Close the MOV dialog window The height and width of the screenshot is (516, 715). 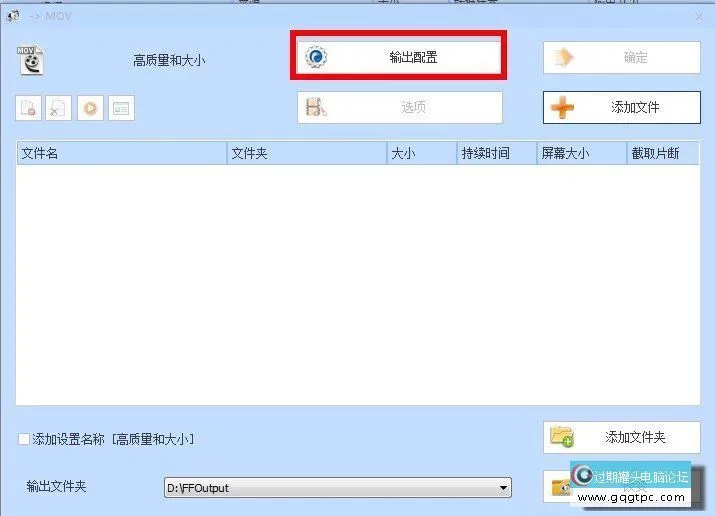click(699, 17)
